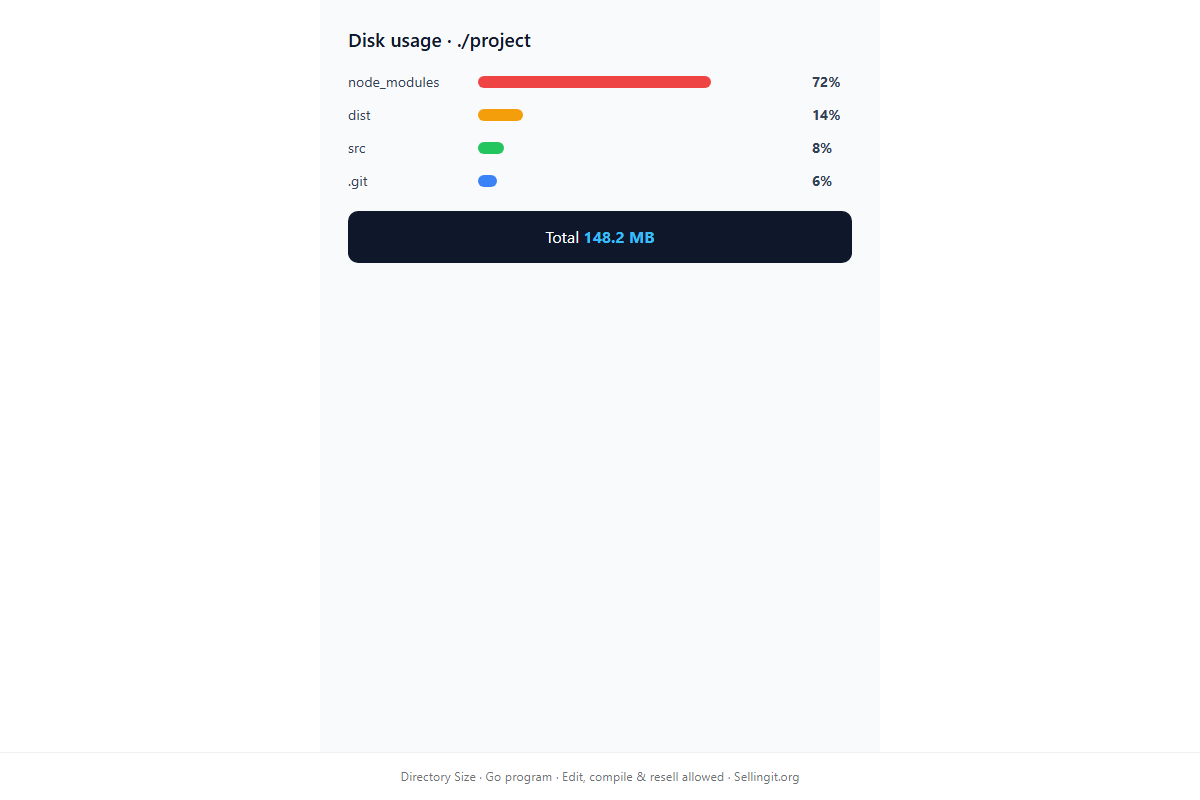Open the Sellingit.org footer link
The width and height of the screenshot is (1200, 800).
point(766,777)
